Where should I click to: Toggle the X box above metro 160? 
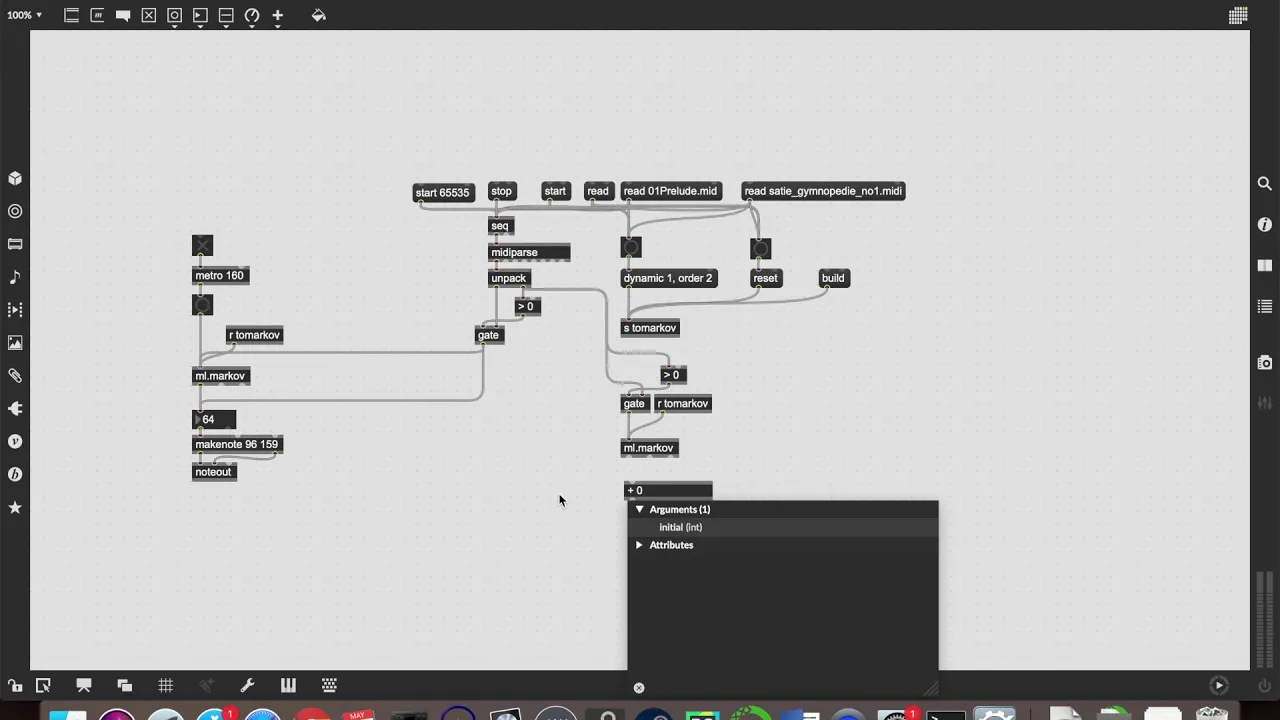[x=202, y=246]
